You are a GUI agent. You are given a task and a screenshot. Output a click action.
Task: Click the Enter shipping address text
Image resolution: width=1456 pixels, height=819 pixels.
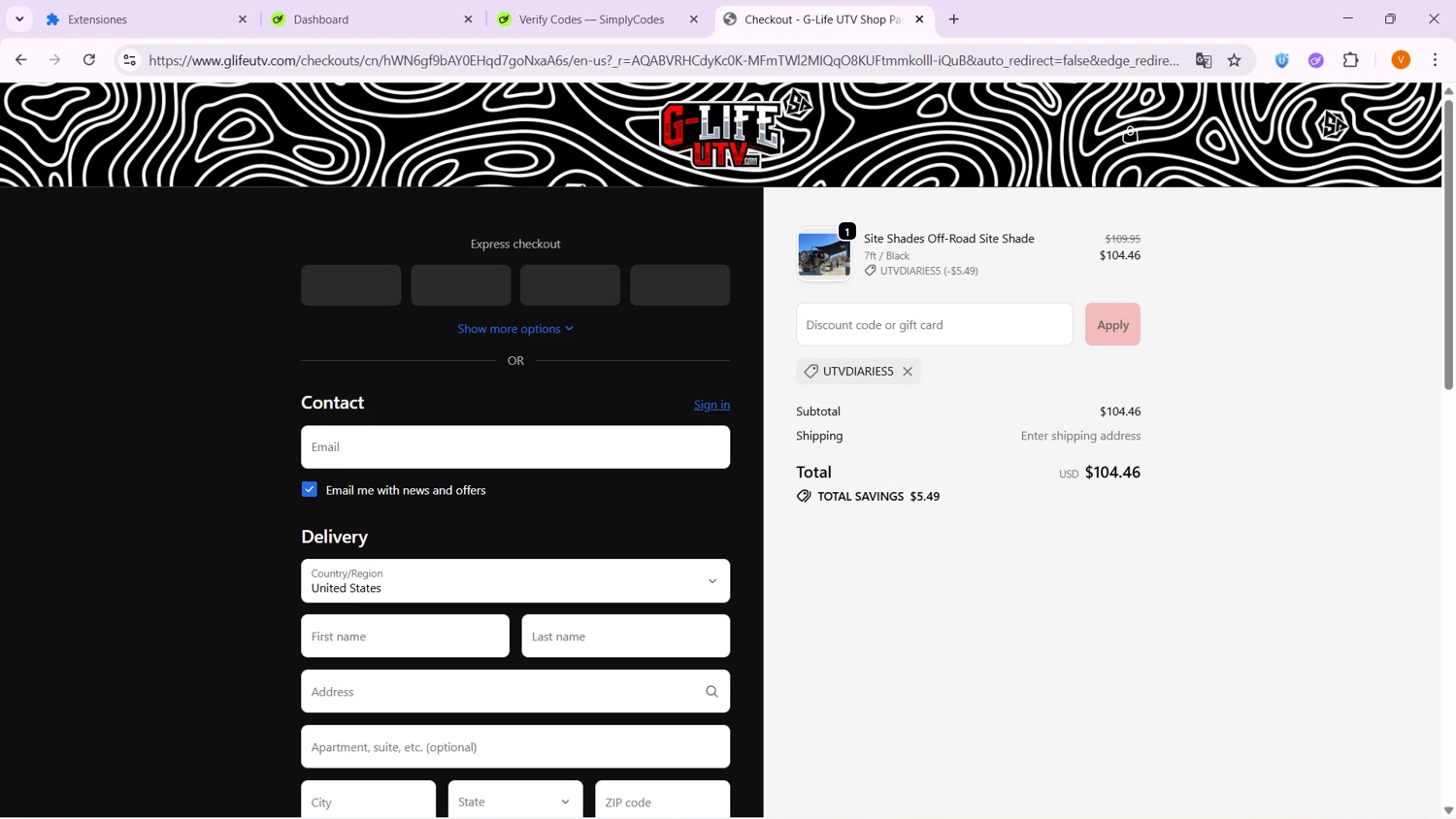pyautogui.click(x=1080, y=437)
